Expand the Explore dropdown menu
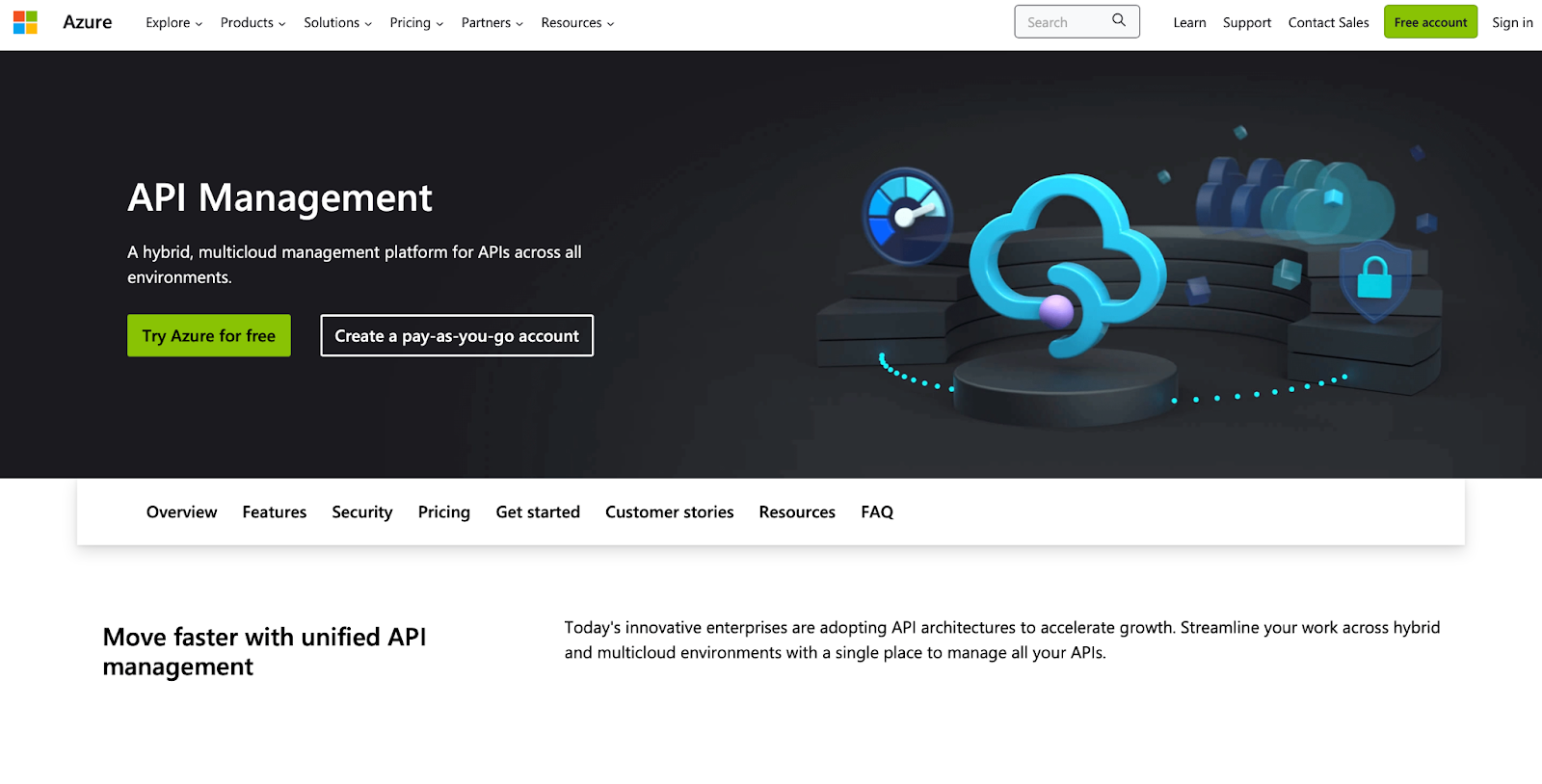1542x784 pixels. (174, 23)
